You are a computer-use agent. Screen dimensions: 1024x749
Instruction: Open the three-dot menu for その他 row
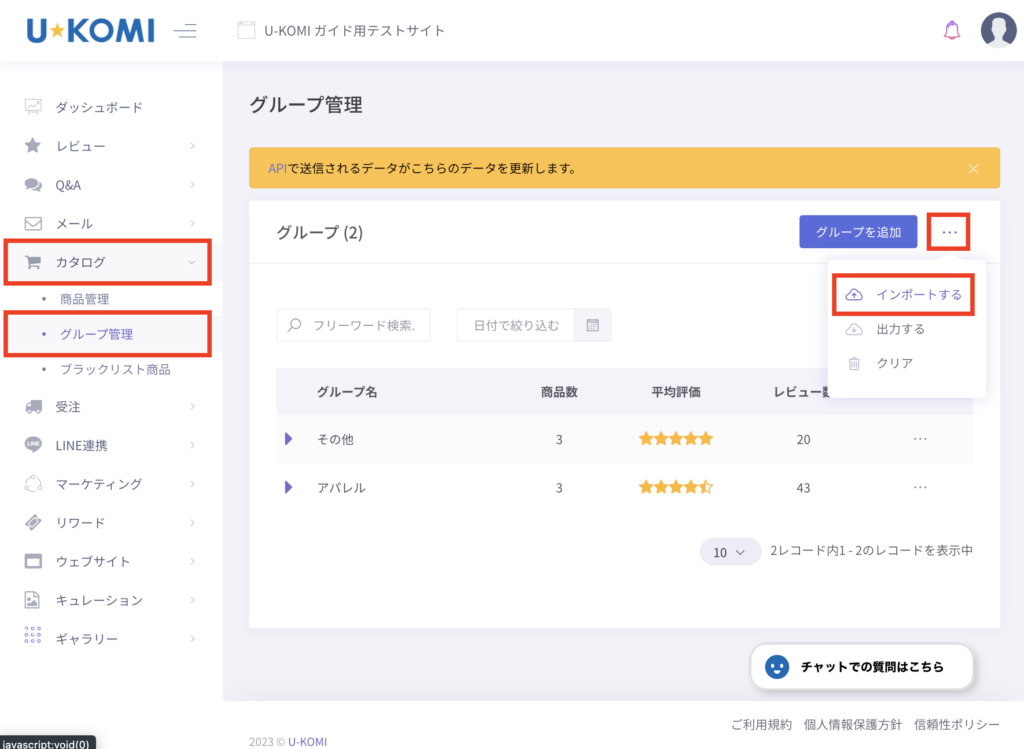click(920, 439)
